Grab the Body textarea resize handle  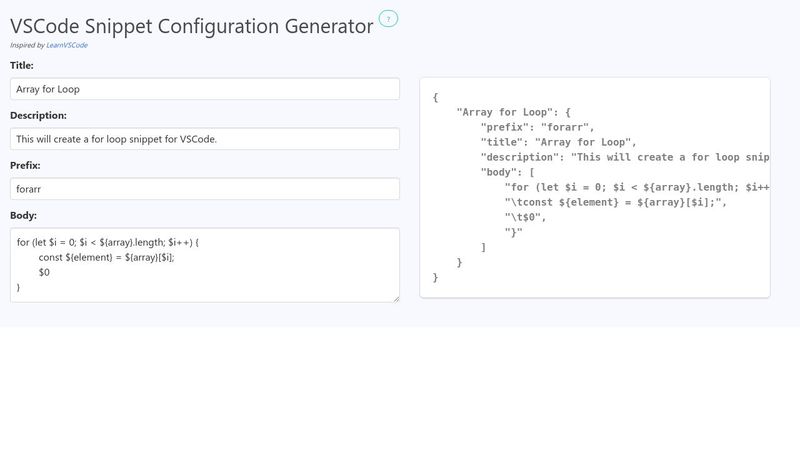click(396, 299)
